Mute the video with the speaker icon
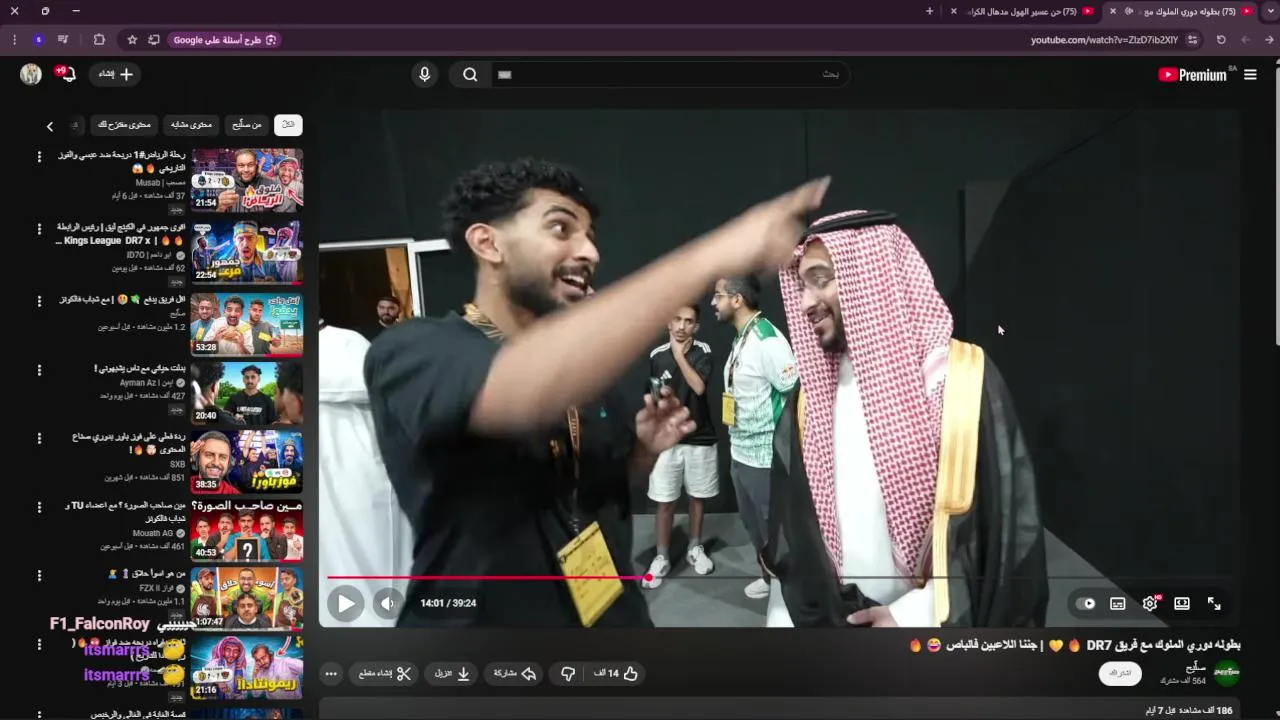 pyautogui.click(x=387, y=603)
